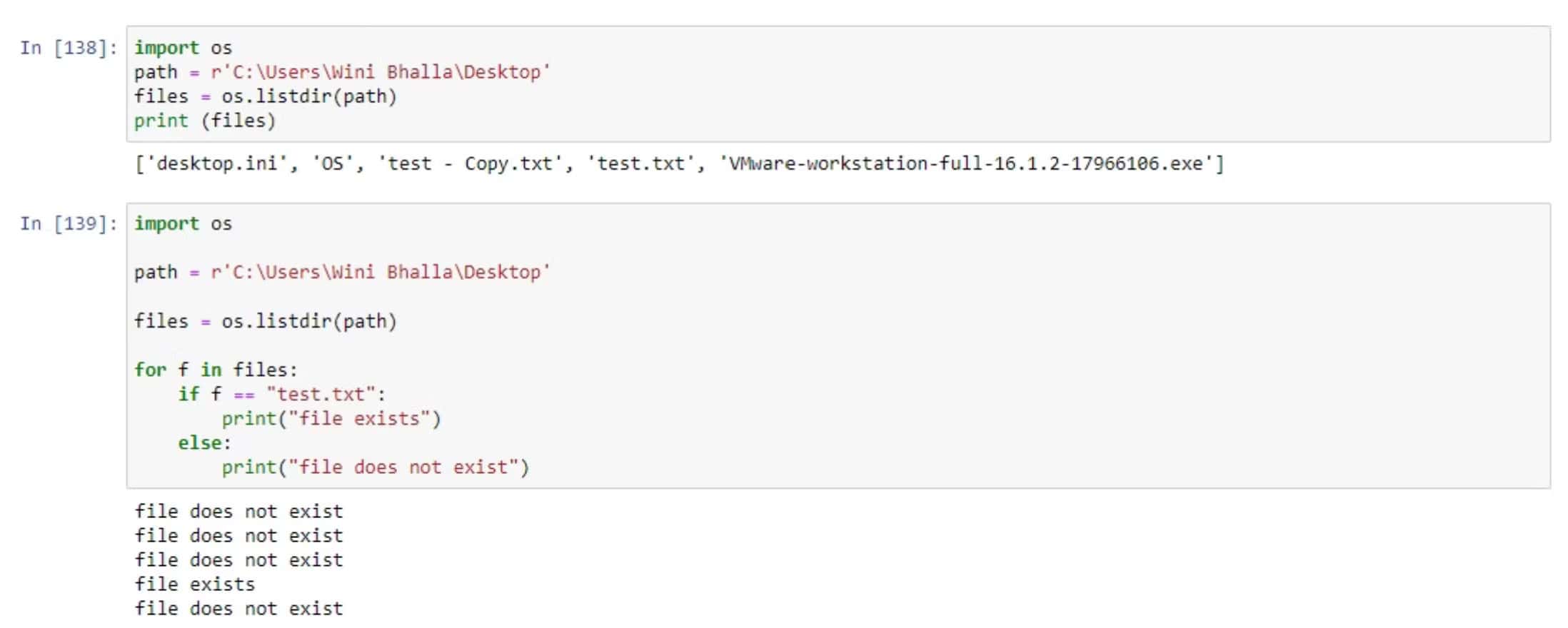Click the In [138] cell prompt
1568x628 pixels.
click(68, 48)
